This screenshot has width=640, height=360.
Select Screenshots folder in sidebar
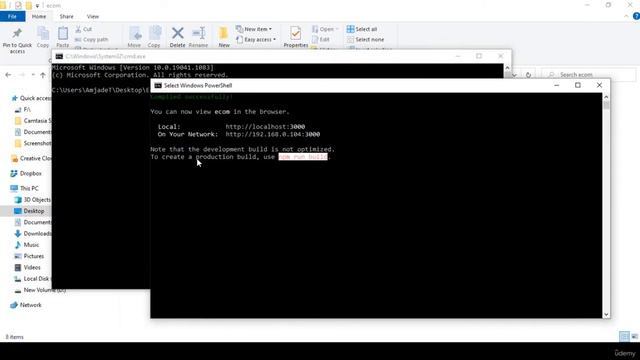point(33,143)
